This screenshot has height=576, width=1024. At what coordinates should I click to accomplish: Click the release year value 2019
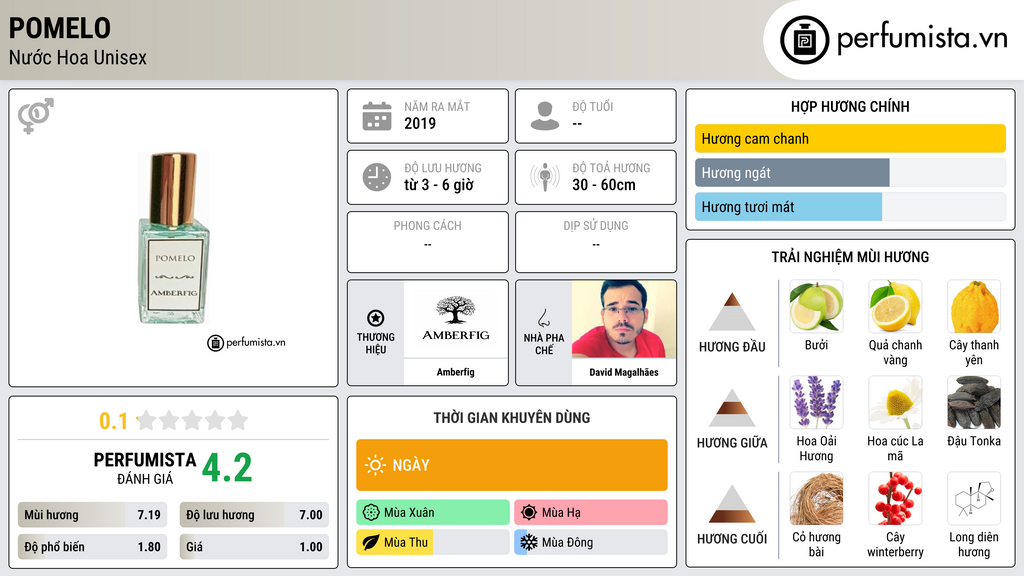pos(420,123)
